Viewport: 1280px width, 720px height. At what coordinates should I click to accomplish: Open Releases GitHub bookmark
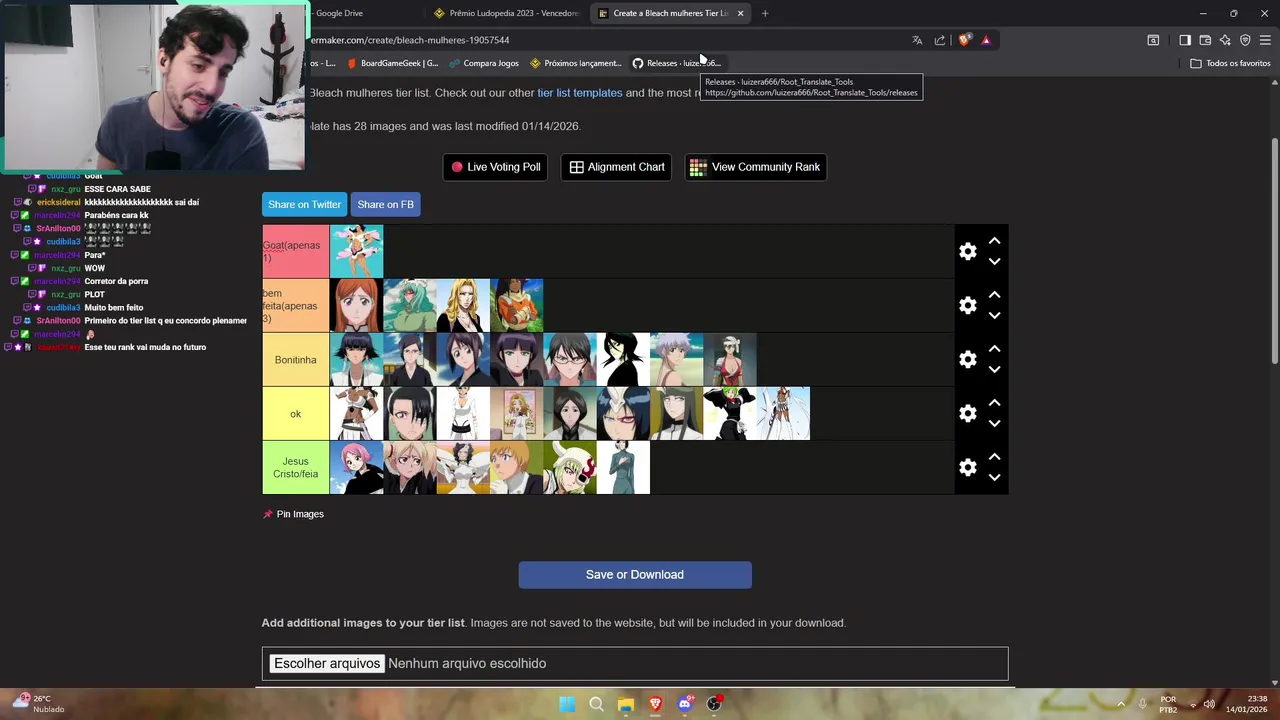coord(676,63)
